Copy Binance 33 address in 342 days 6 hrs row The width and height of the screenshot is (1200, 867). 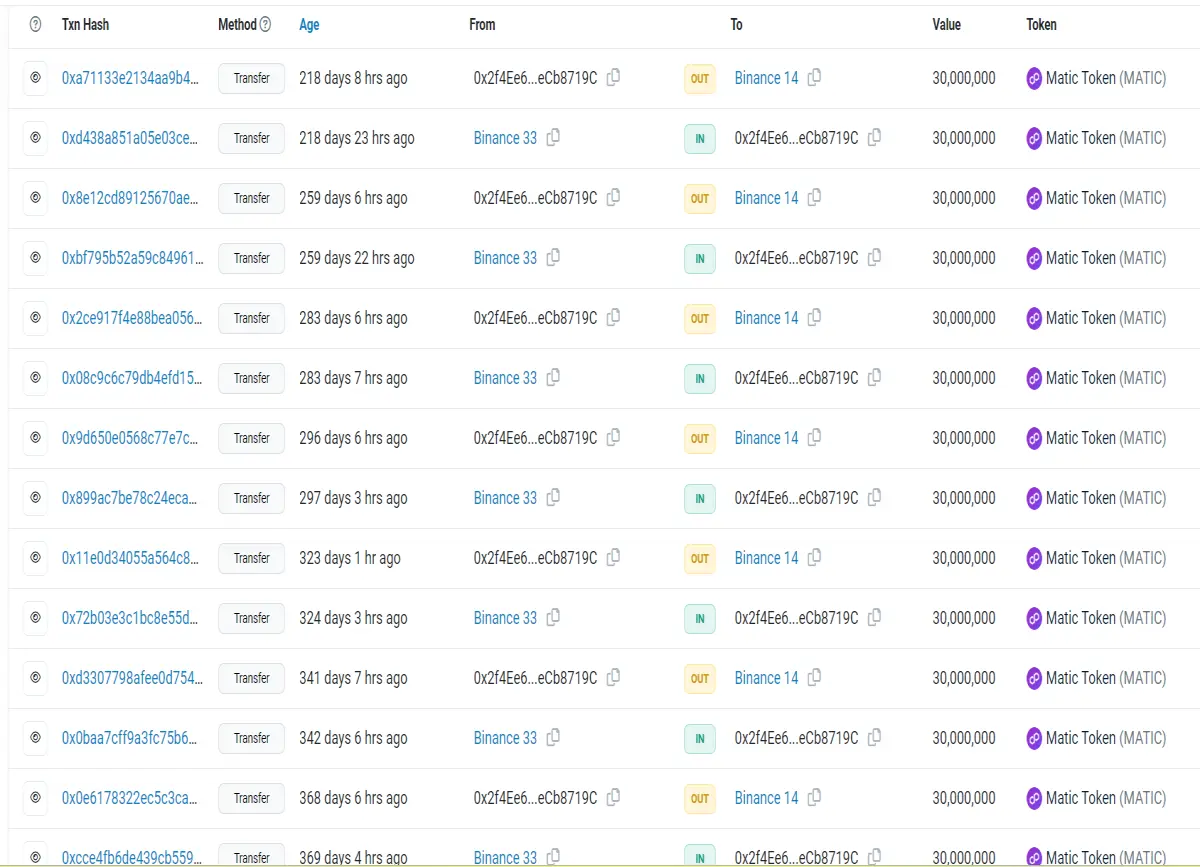553,737
